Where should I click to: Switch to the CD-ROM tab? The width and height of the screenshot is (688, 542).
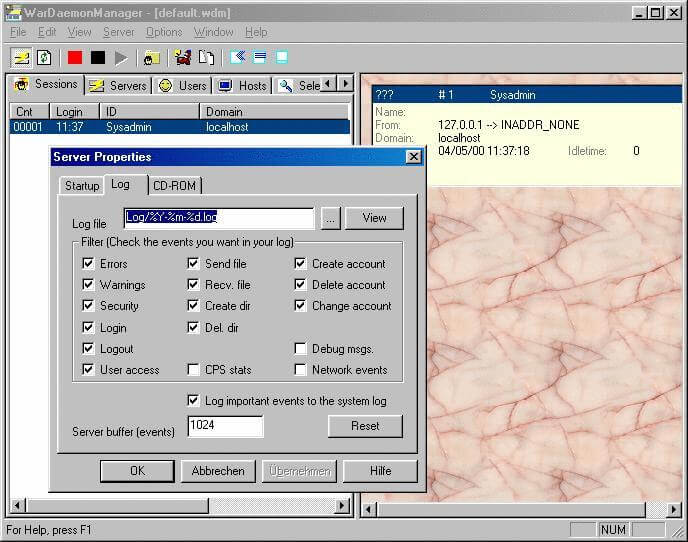point(176,185)
